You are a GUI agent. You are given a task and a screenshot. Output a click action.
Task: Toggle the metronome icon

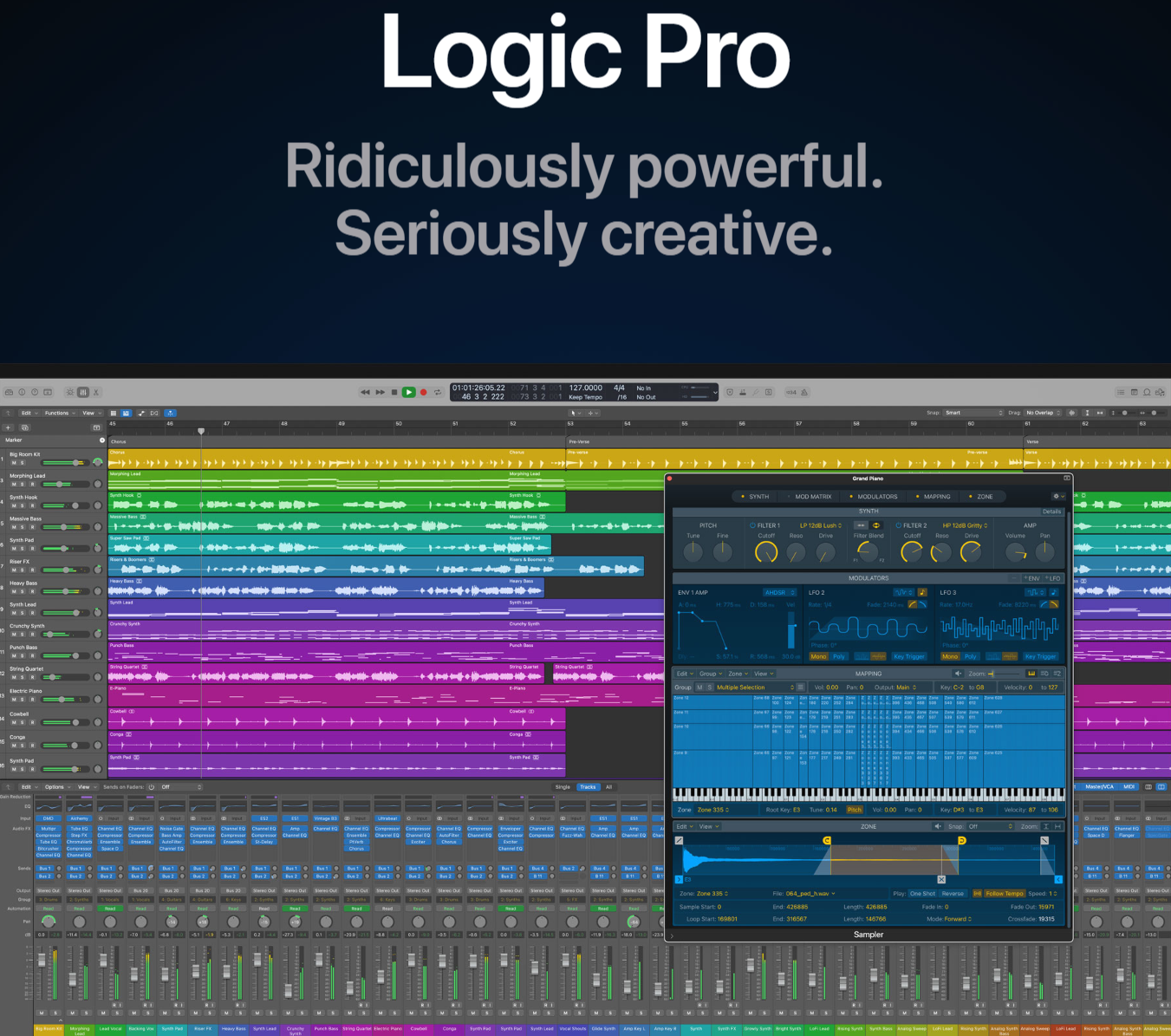click(804, 393)
